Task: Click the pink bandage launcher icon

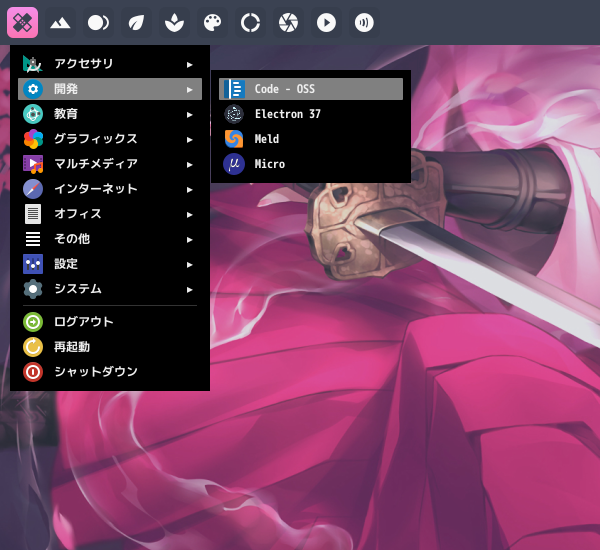Action: (23, 23)
